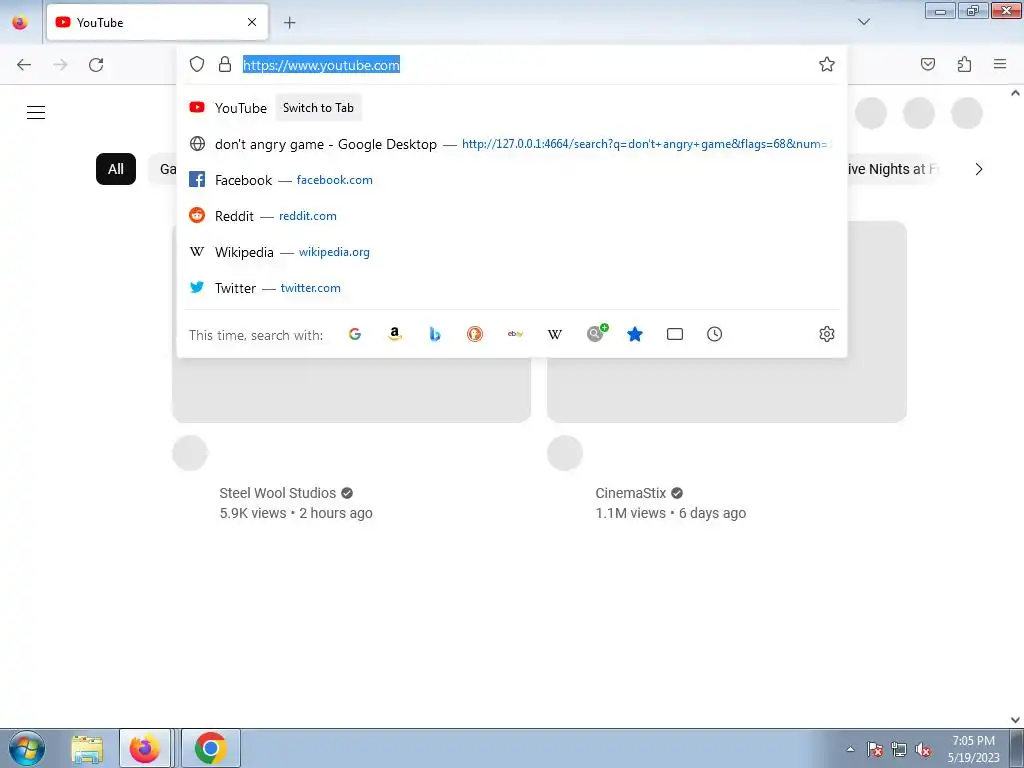The image size is (1024, 768).
Task: Show more filter chips with right chevron
Action: click(978, 169)
